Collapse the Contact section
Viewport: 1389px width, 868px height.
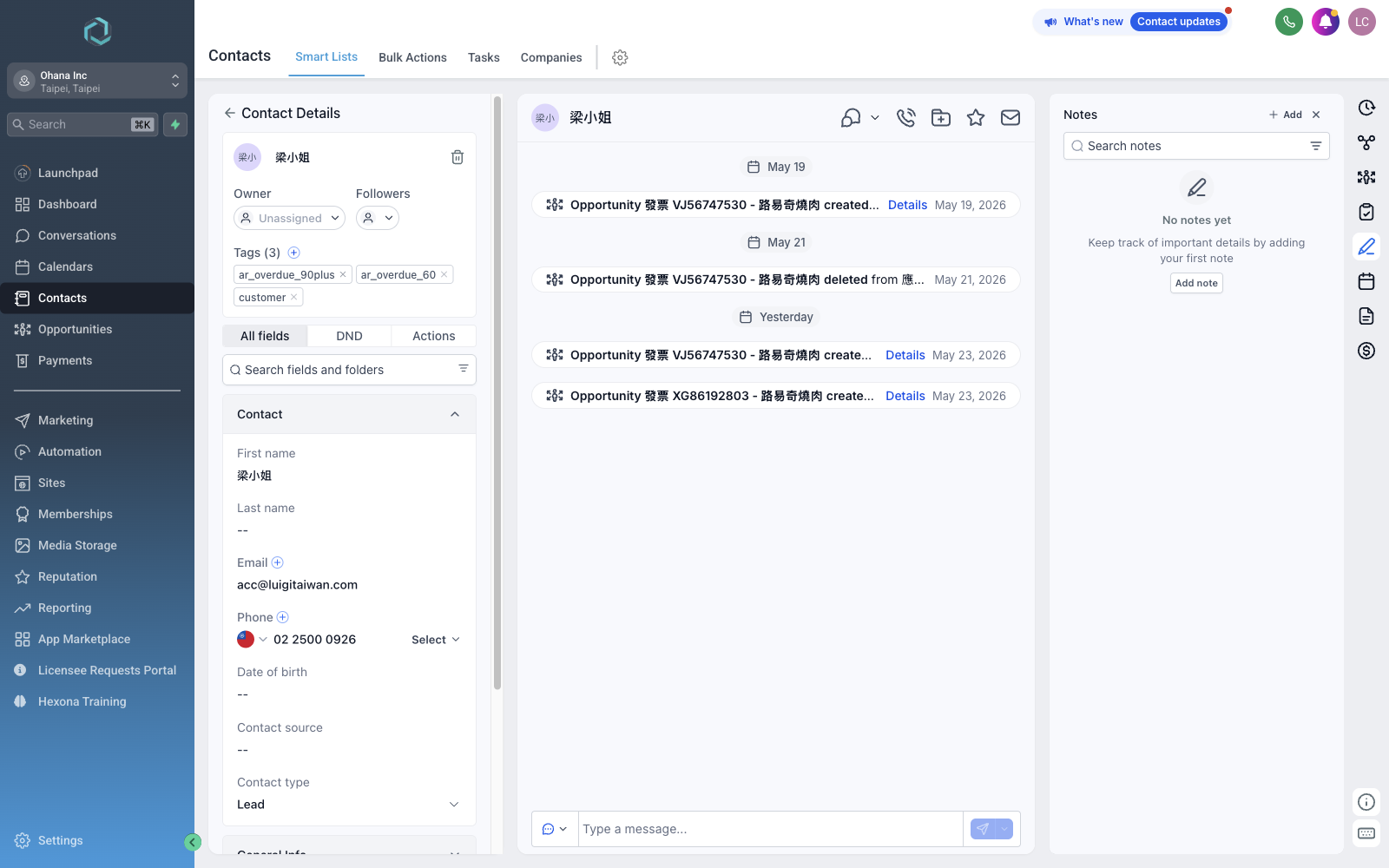tap(455, 414)
